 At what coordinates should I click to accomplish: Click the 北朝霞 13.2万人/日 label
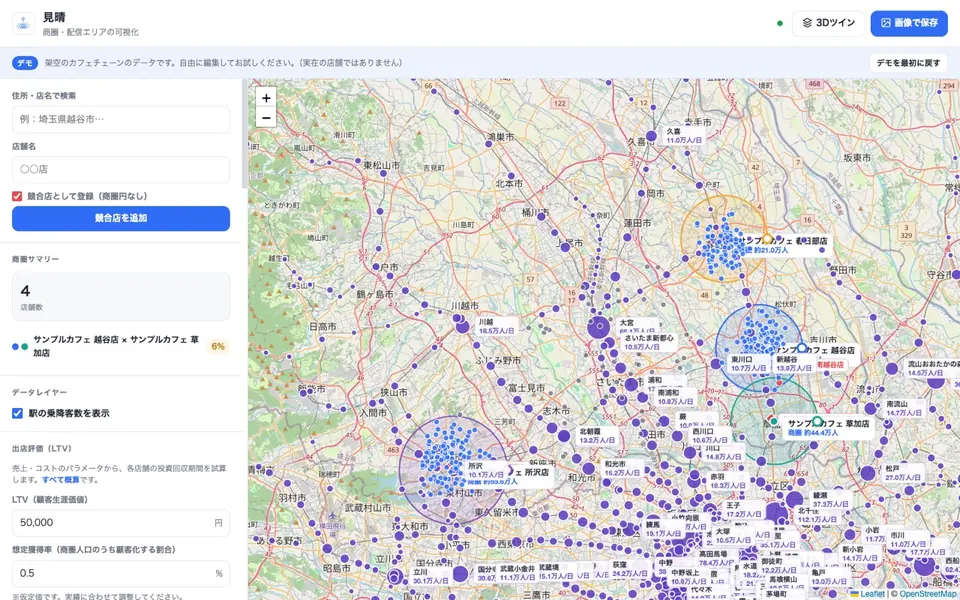coord(597,435)
